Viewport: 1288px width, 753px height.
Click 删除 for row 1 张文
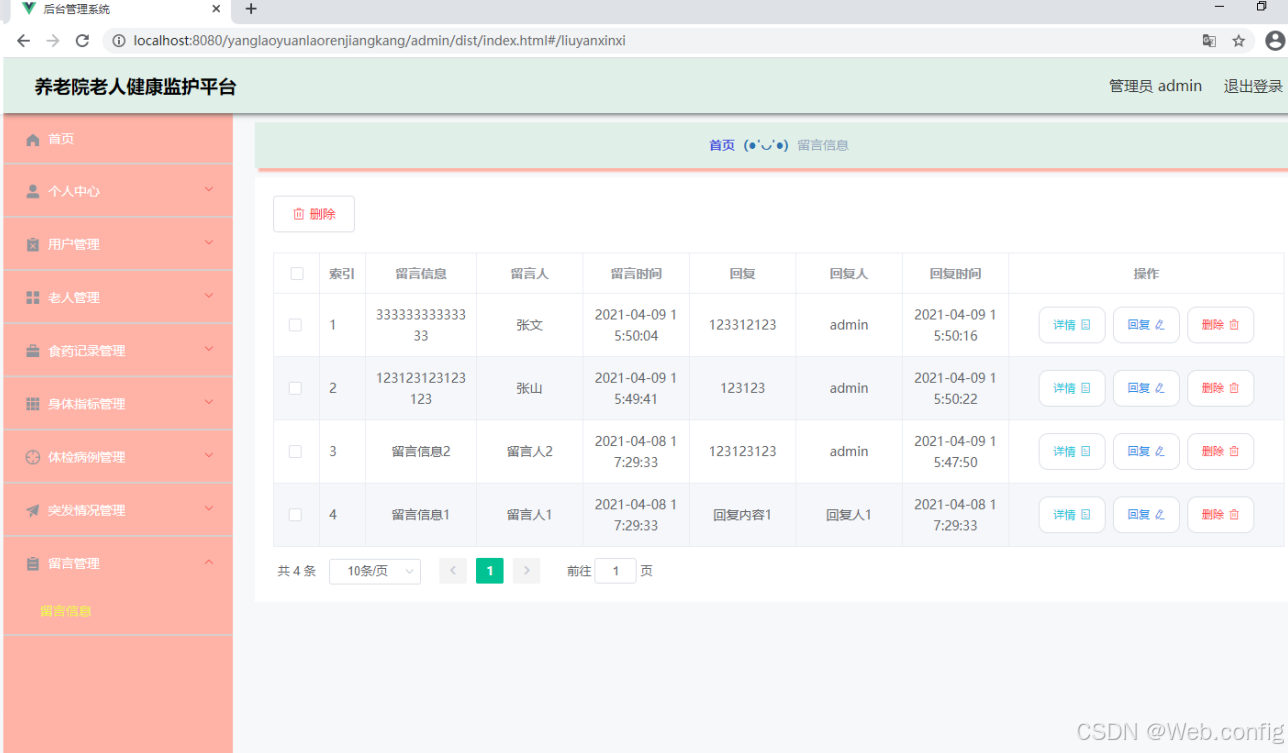[x=1220, y=325]
